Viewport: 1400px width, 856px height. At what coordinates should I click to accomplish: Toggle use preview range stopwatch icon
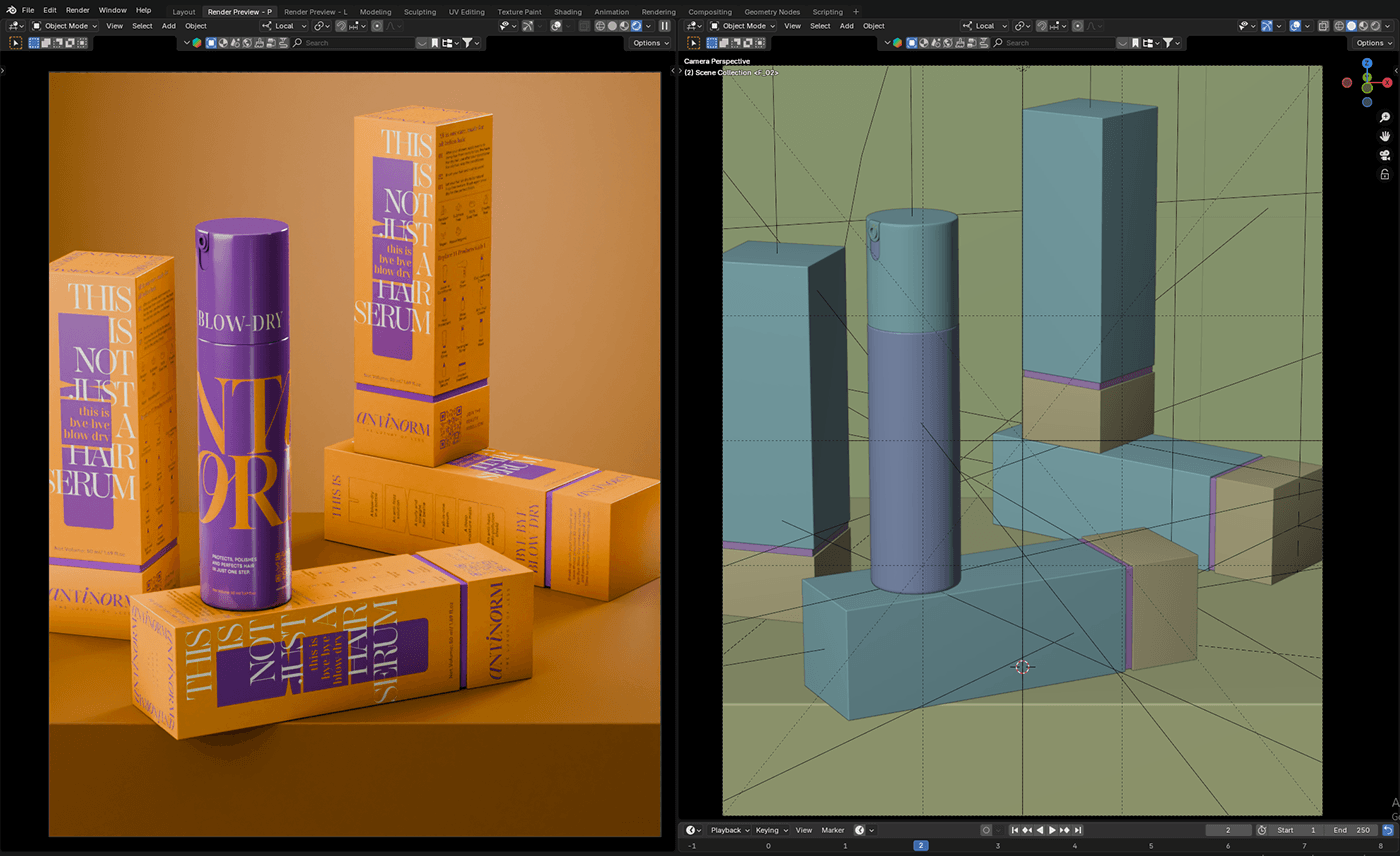pyautogui.click(x=1261, y=830)
